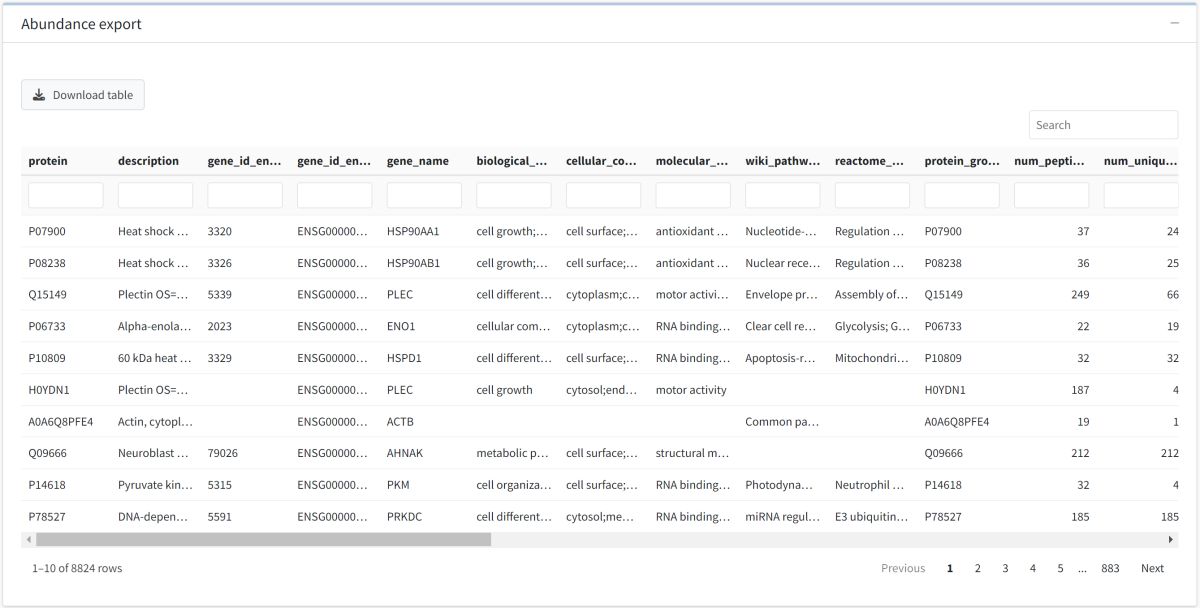Image resolution: width=1200 pixels, height=608 pixels.
Task: Sort by the num_unique column header
Action: [1140, 161]
